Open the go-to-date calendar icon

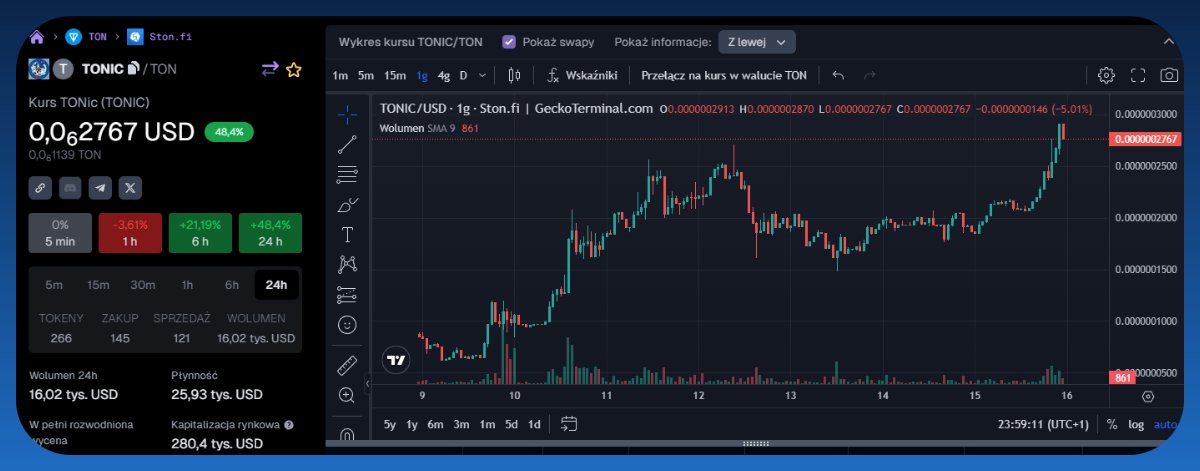tap(568, 424)
